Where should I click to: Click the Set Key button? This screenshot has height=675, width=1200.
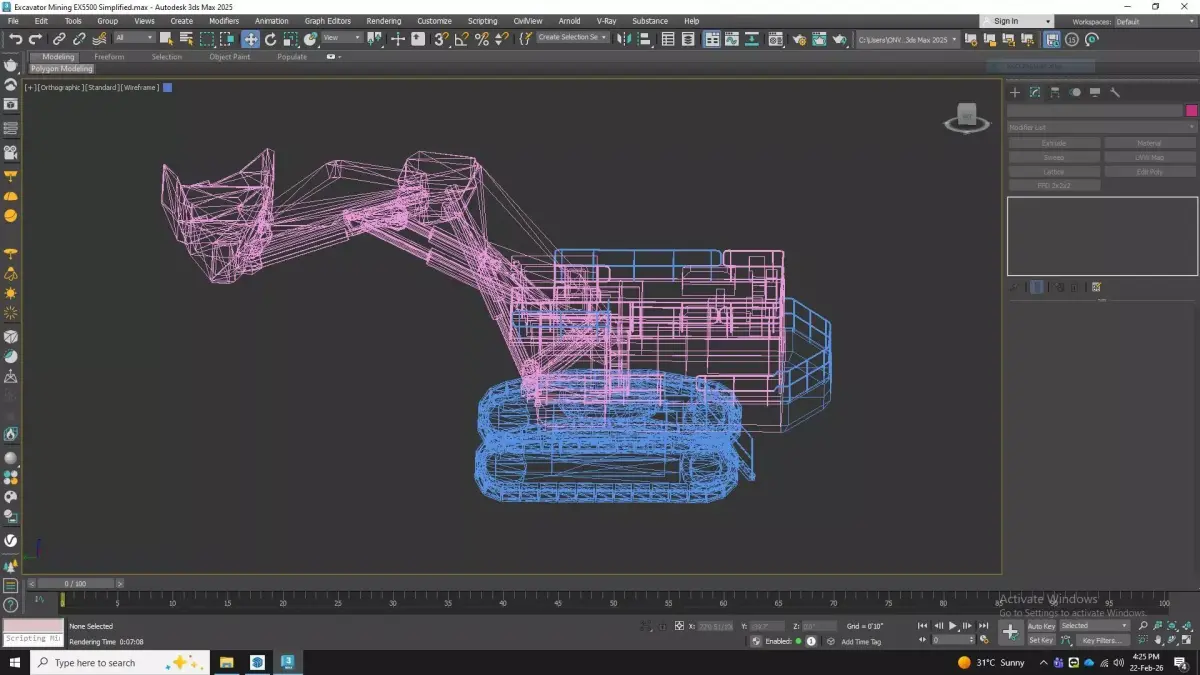point(1041,640)
